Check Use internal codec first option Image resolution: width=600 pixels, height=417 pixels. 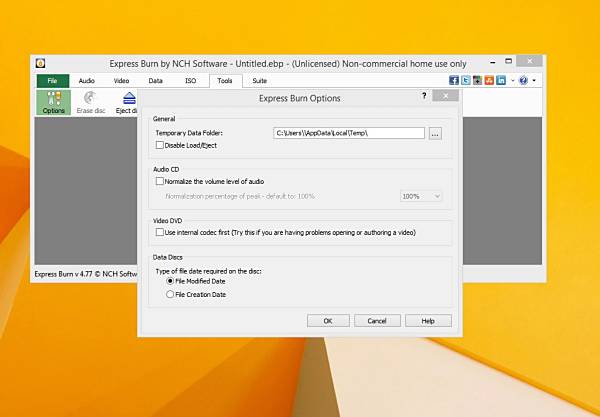click(x=160, y=232)
